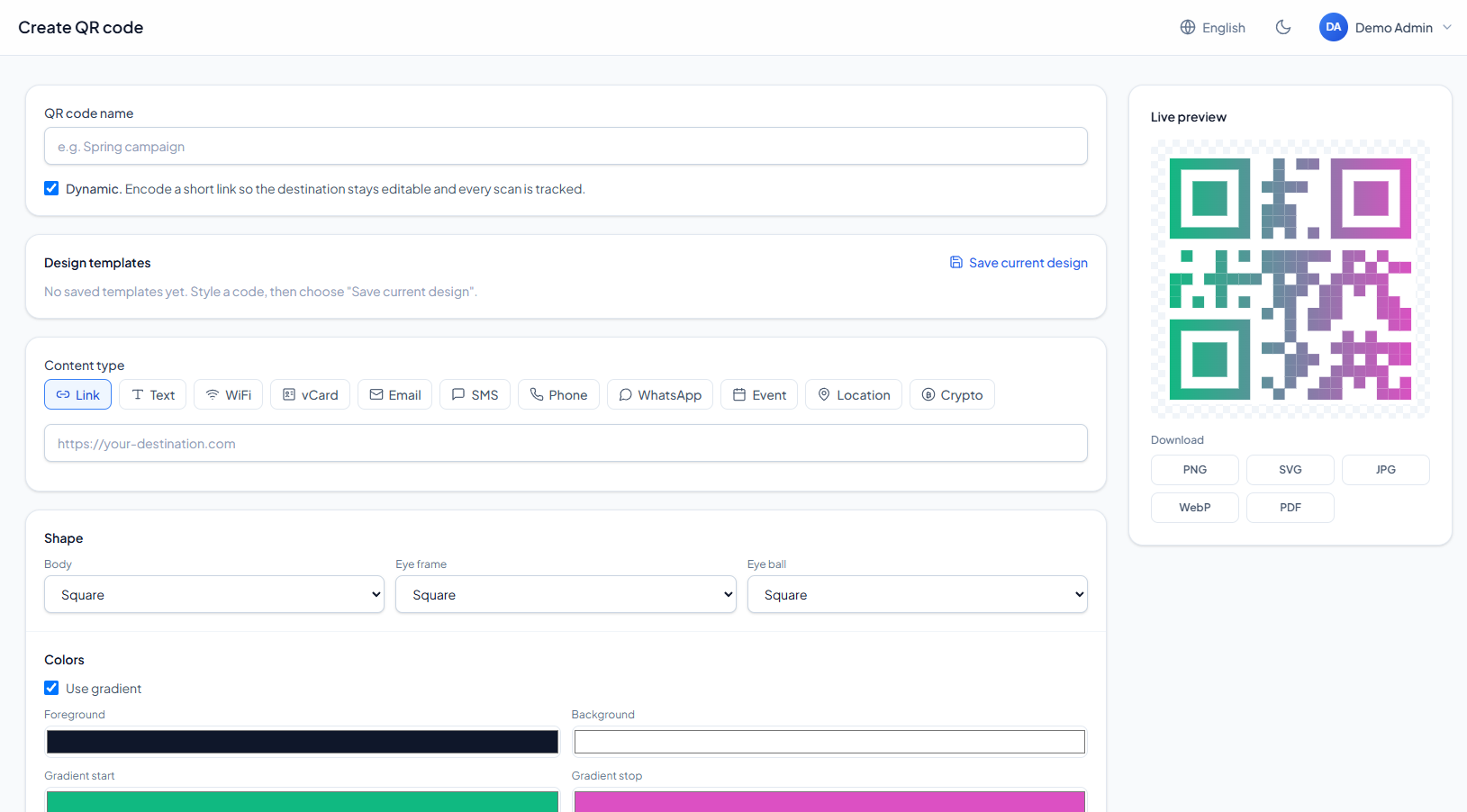Click the Email envelope icon

(x=376, y=395)
